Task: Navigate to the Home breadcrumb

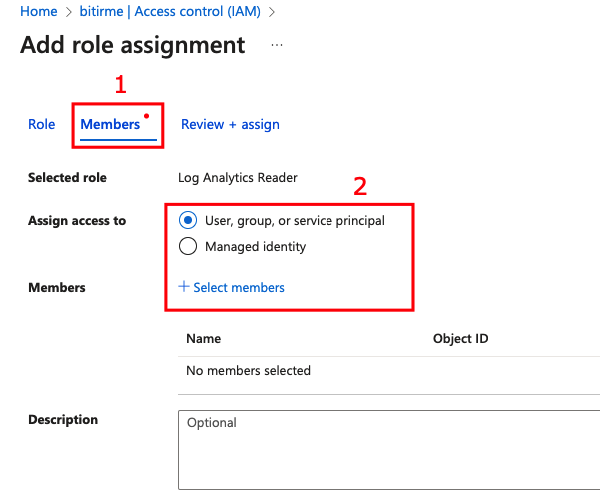Action: click(x=38, y=12)
